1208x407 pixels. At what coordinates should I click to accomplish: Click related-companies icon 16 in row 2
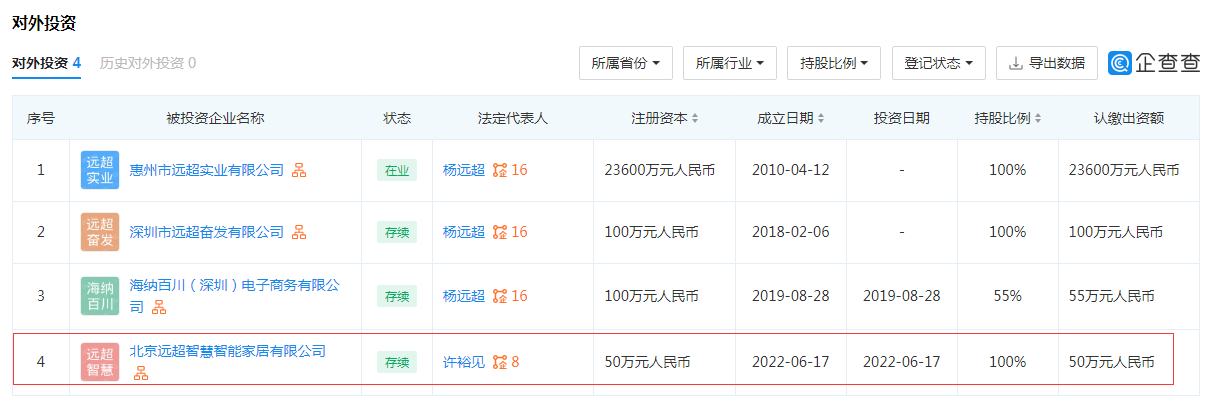click(510, 232)
